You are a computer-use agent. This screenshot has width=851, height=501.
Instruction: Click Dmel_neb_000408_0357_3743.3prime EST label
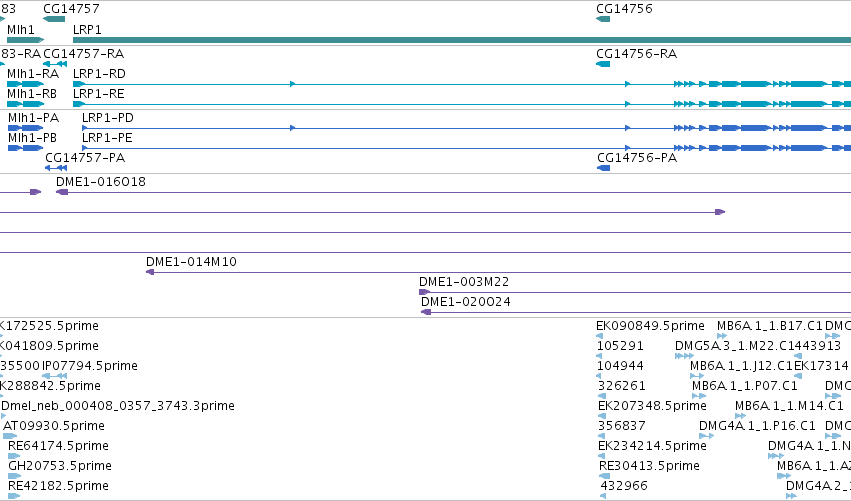[x=118, y=406]
